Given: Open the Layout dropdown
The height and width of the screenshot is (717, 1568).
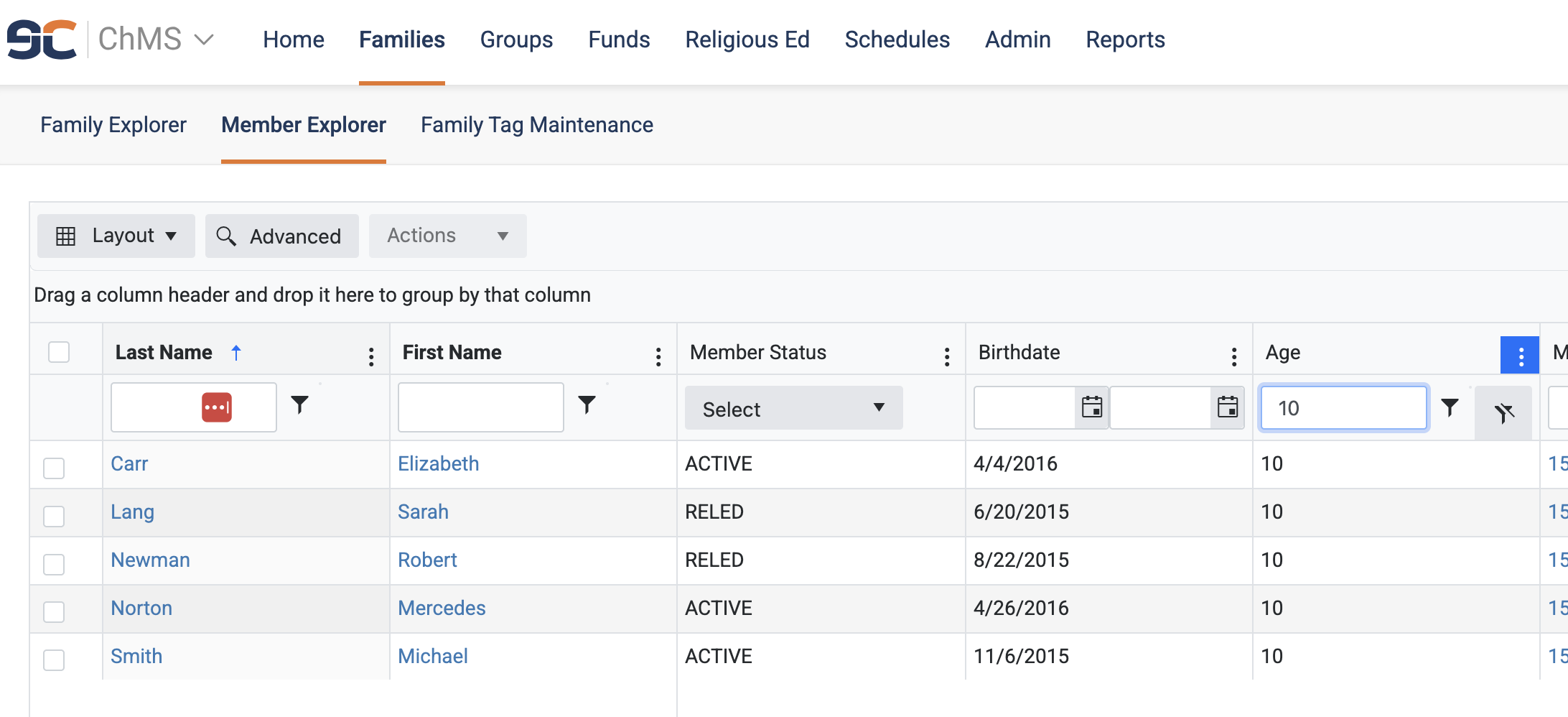Looking at the screenshot, I should (x=116, y=236).
